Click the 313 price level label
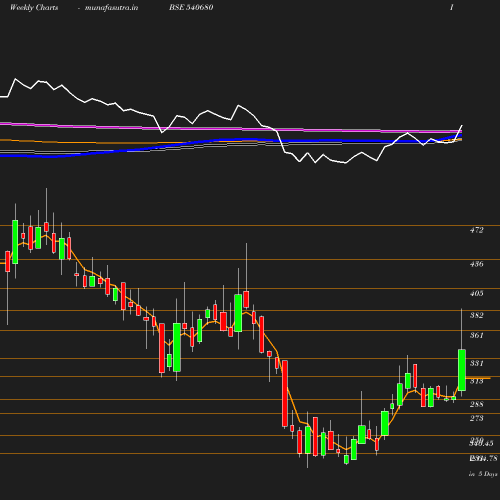500x500 pixels. (476, 381)
